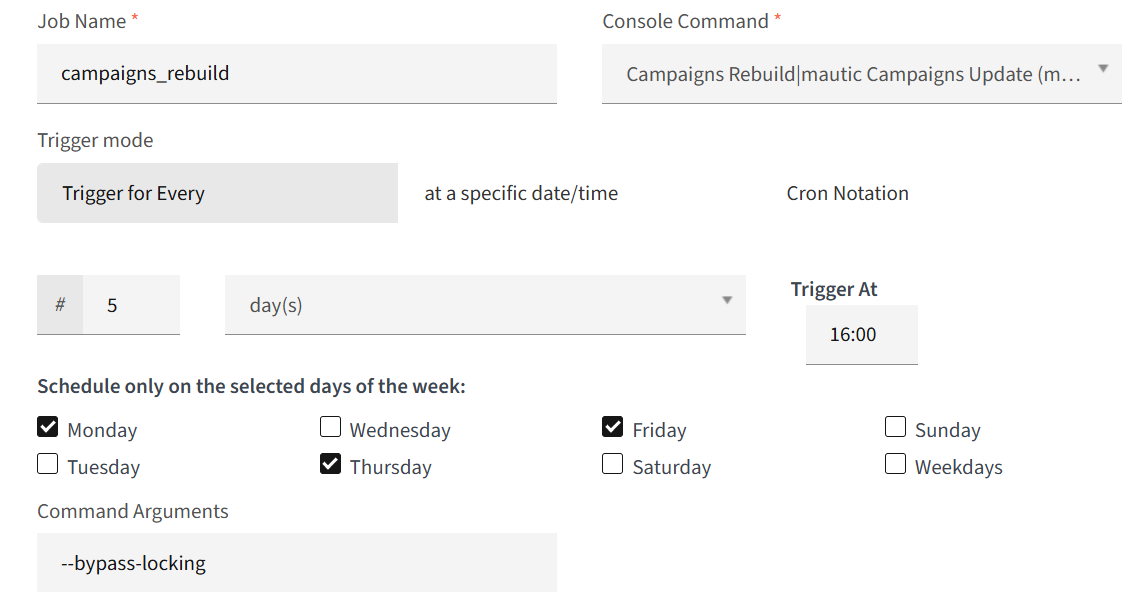This screenshot has width=1136, height=592.
Task: Tick the Saturday checkbox
Action: (613, 465)
